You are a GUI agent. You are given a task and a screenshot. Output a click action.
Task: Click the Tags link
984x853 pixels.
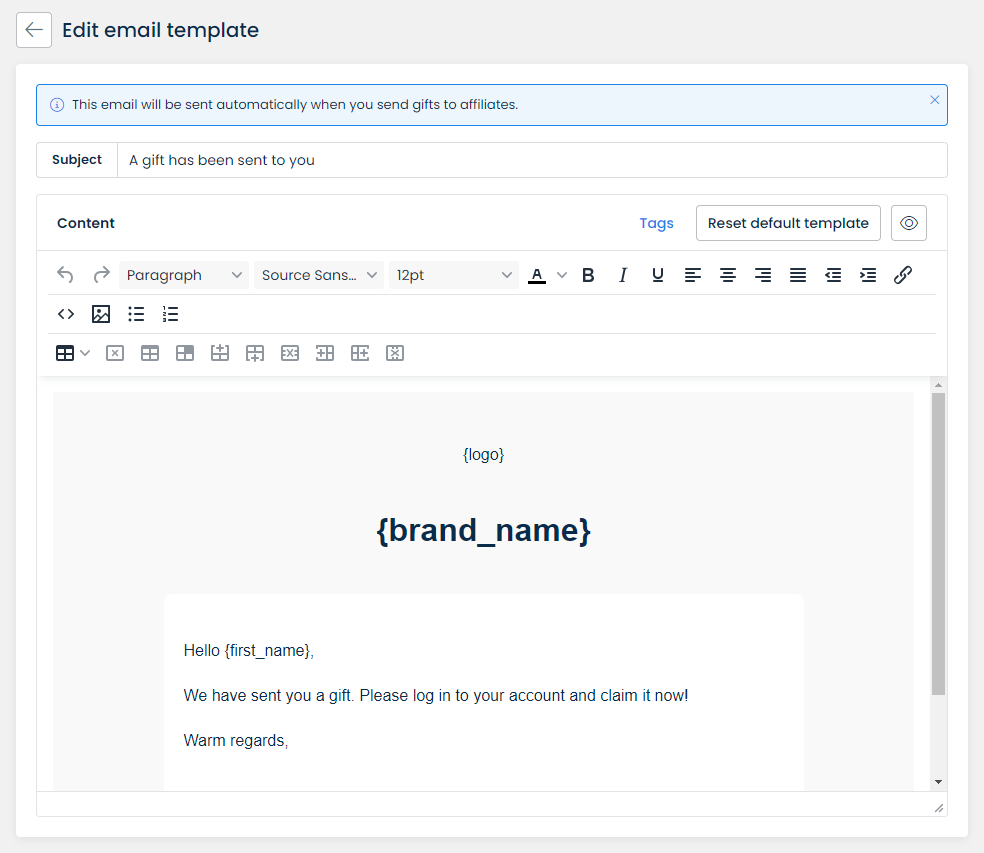tap(656, 223)
